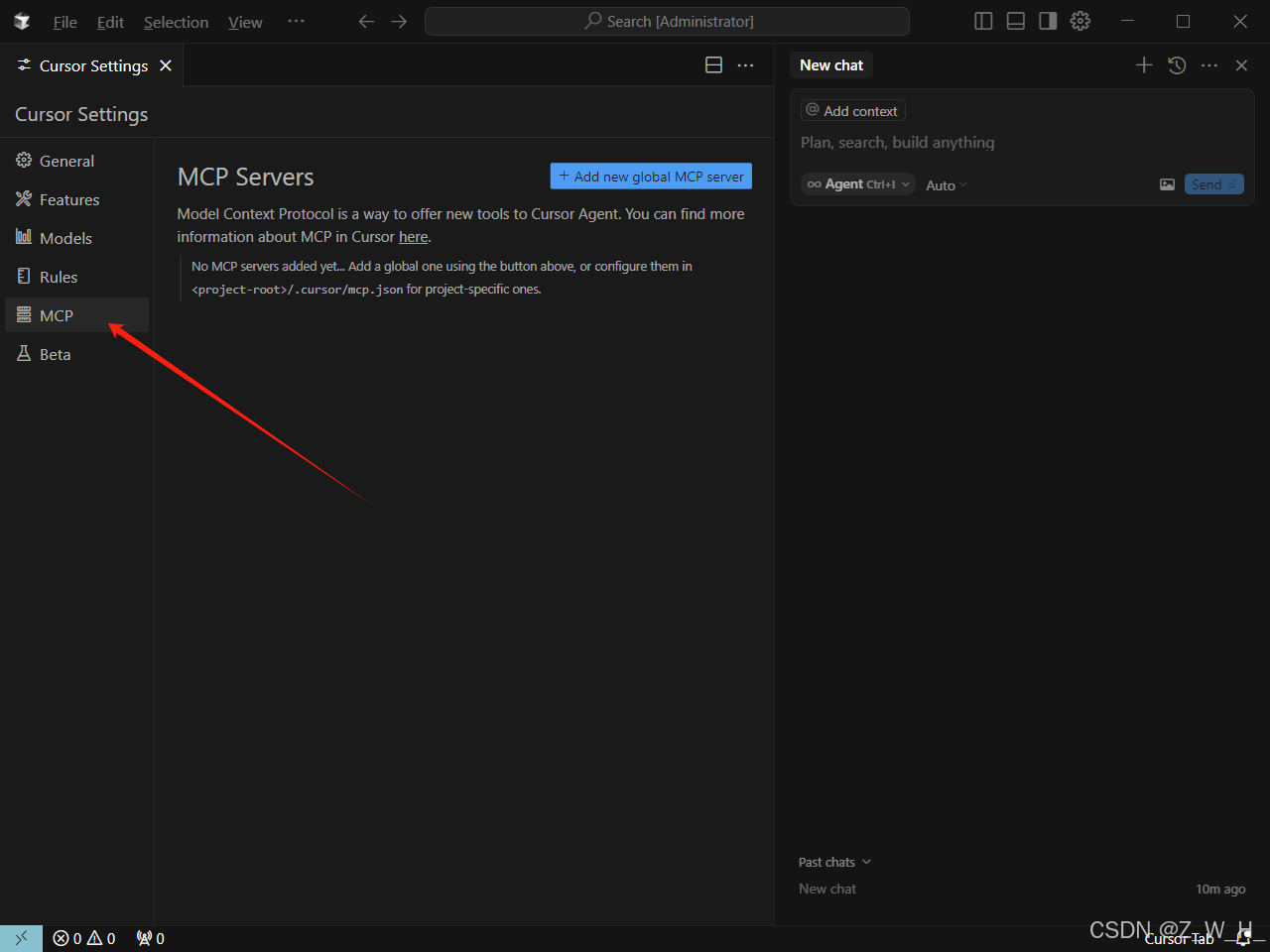This screenshot has height=952, width=1270.
Task: Attach an image via picture icon
Action: pyautogui.click(x=1167, y=184)
